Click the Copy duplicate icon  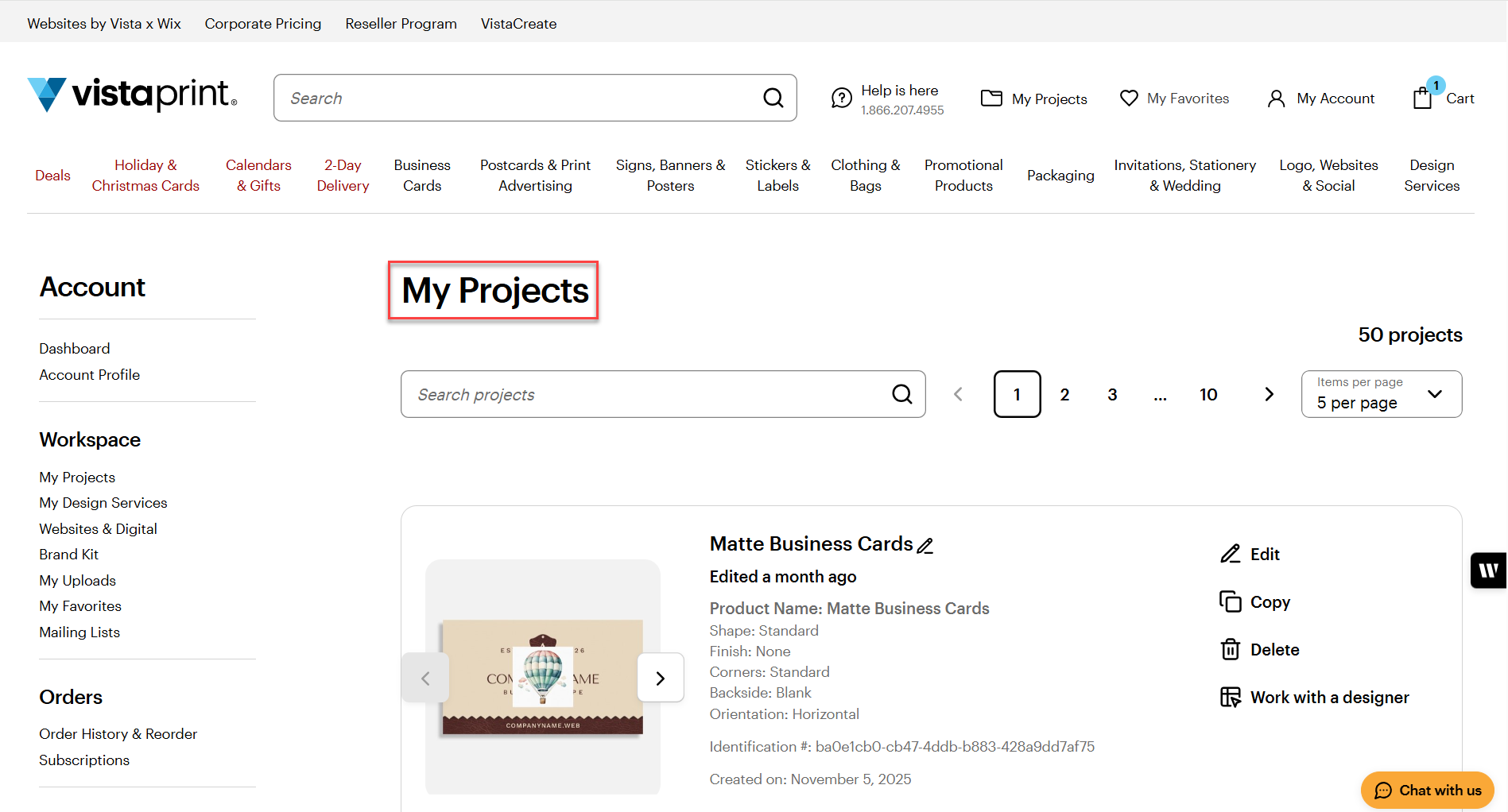[1230, 601]
